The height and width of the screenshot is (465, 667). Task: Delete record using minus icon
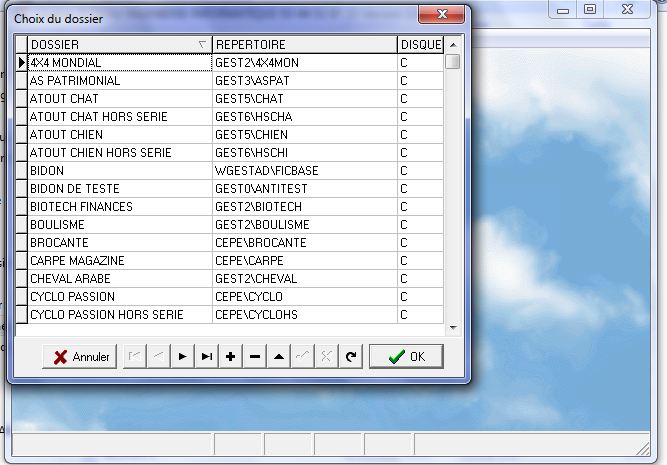(x=254, y=357)
